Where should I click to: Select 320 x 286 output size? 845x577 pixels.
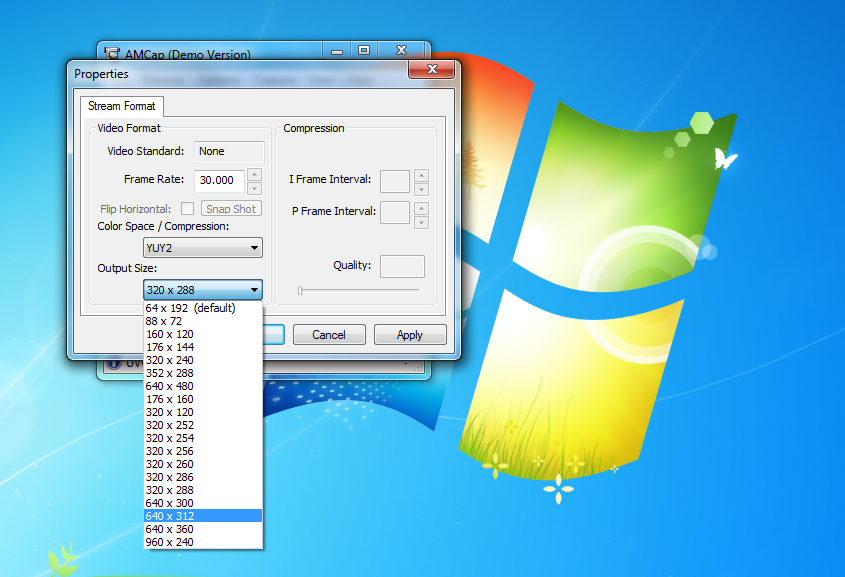click(203, 477)
